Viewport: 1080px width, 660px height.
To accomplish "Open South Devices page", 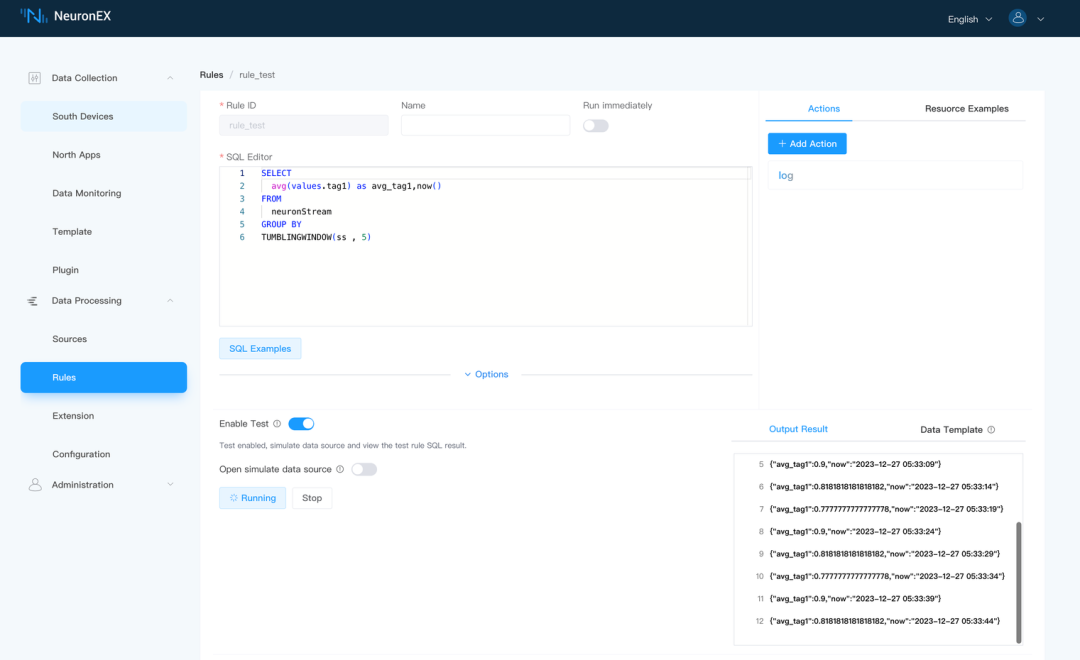I will point(103,116).
